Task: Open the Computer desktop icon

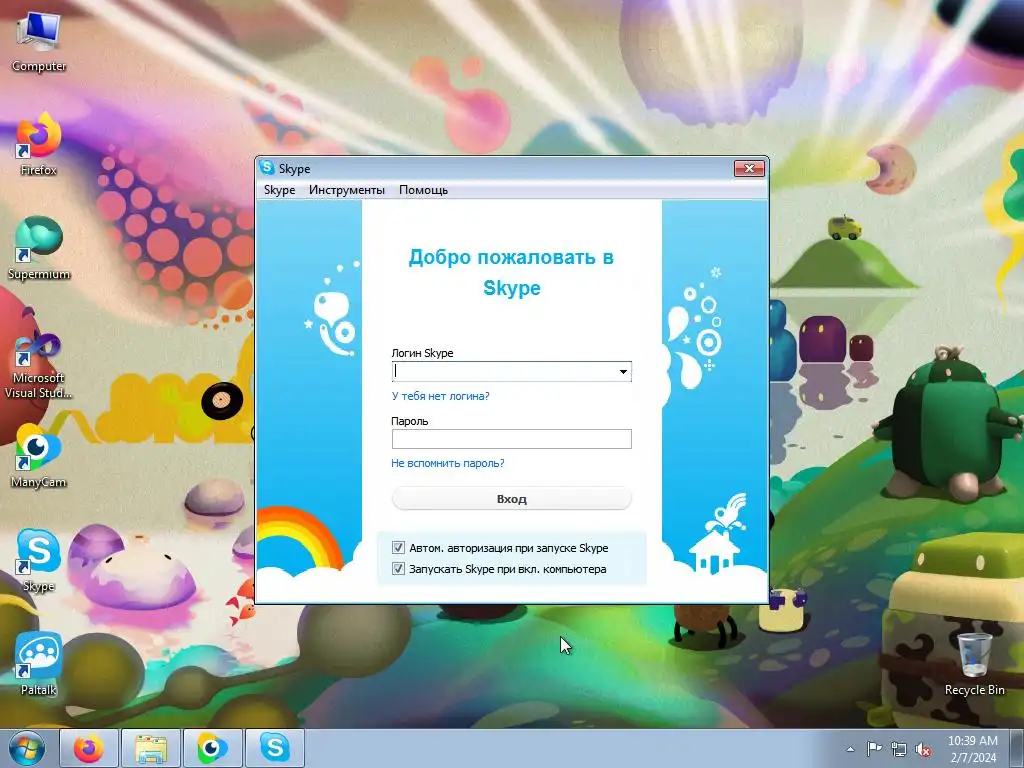Action: [39, 42]
